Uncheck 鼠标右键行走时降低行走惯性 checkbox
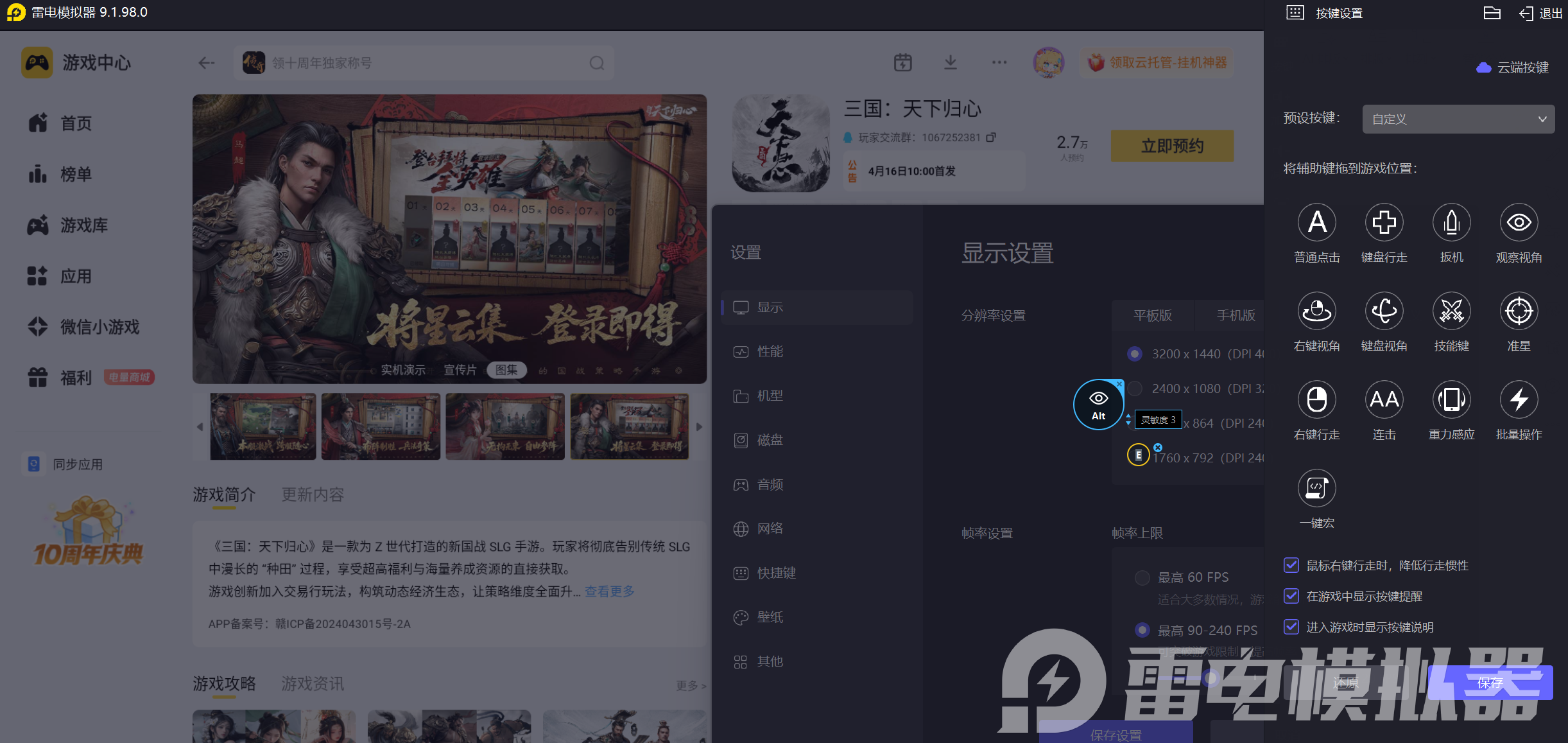Screen dimensions: 1568x743 [x=1291, y=565]
